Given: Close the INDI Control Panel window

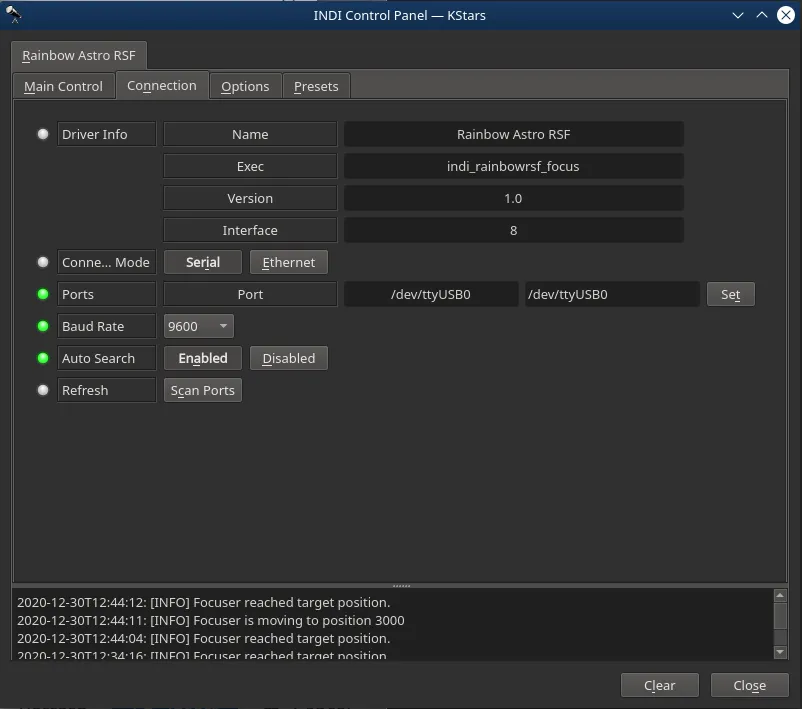Looking at the screenshot, I should click(x=786, y=15).
